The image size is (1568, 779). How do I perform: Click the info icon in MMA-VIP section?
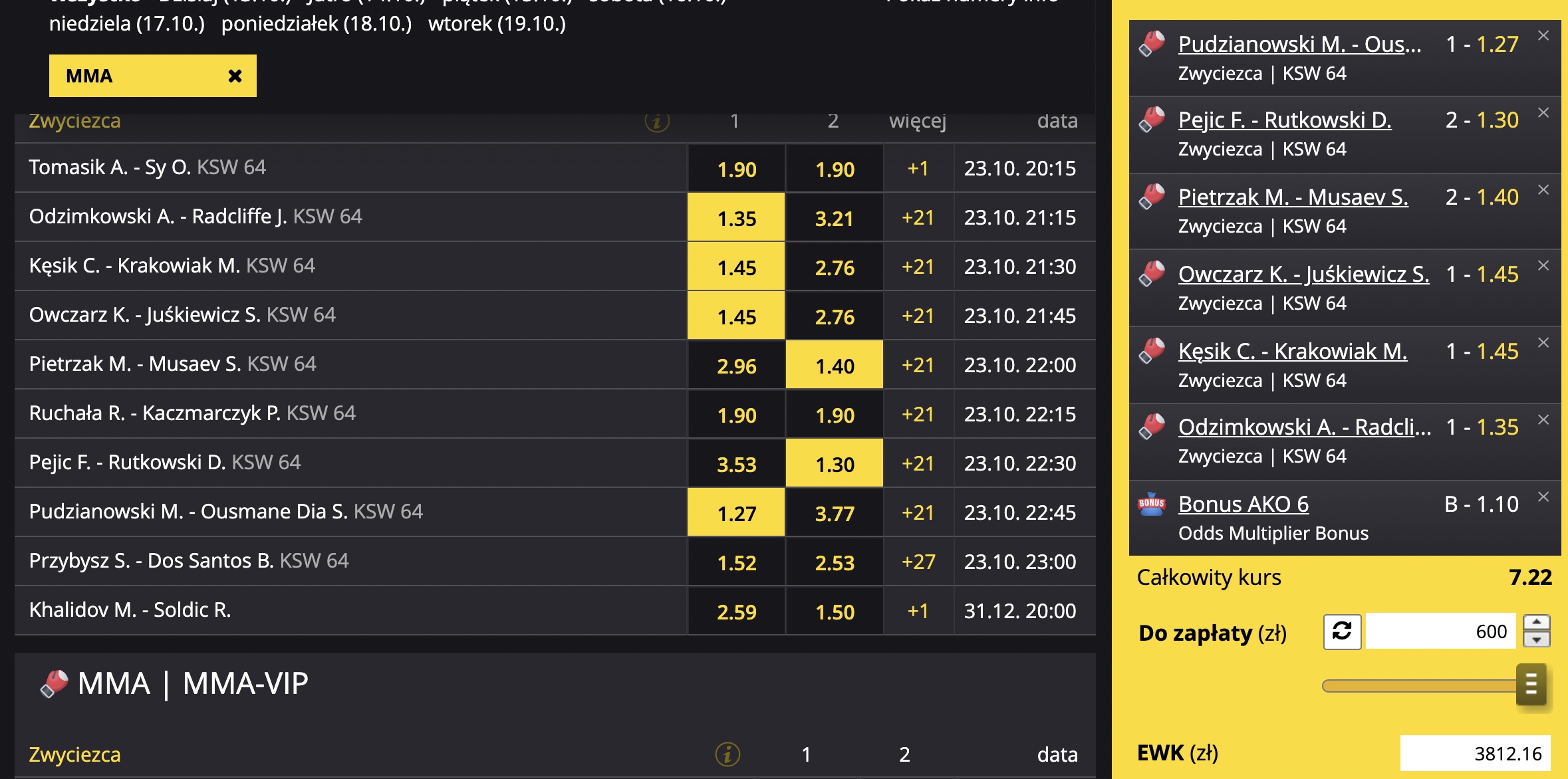[727, 754]
